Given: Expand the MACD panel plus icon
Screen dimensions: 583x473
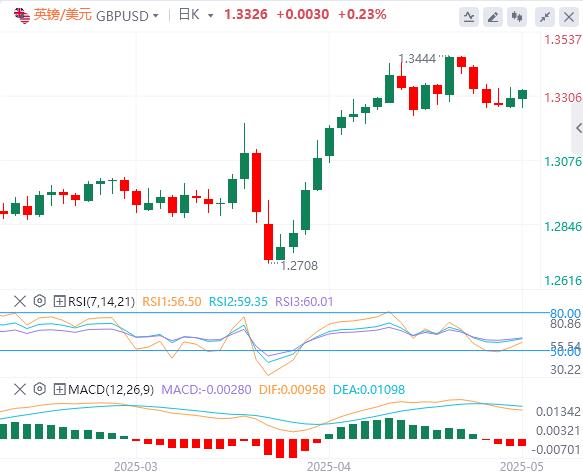Looking at the screenshot, I should pyautogui.click(x=59, y=389).
